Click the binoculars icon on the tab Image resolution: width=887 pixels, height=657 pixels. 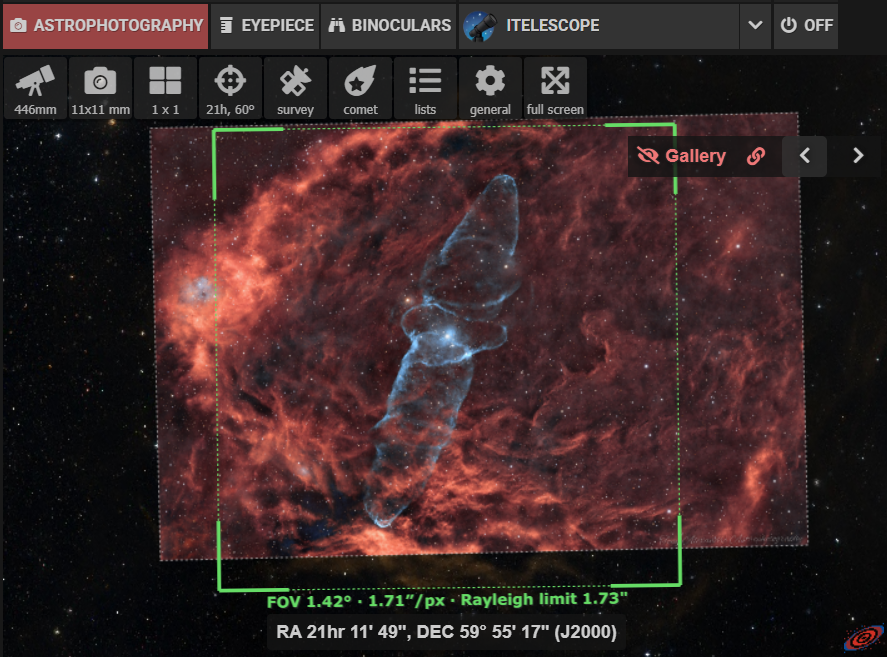[337, 25]
